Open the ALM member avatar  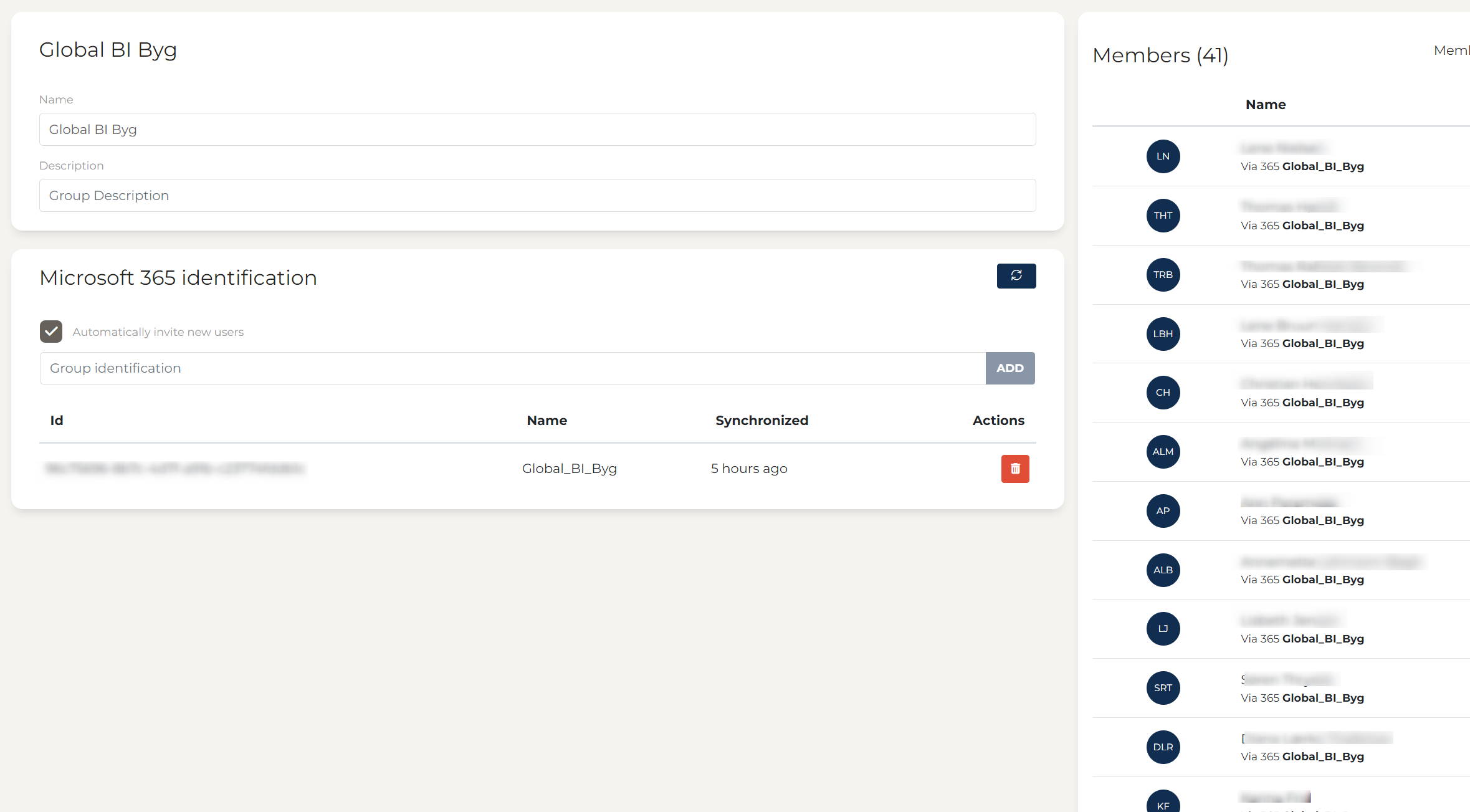point(1163,452)
